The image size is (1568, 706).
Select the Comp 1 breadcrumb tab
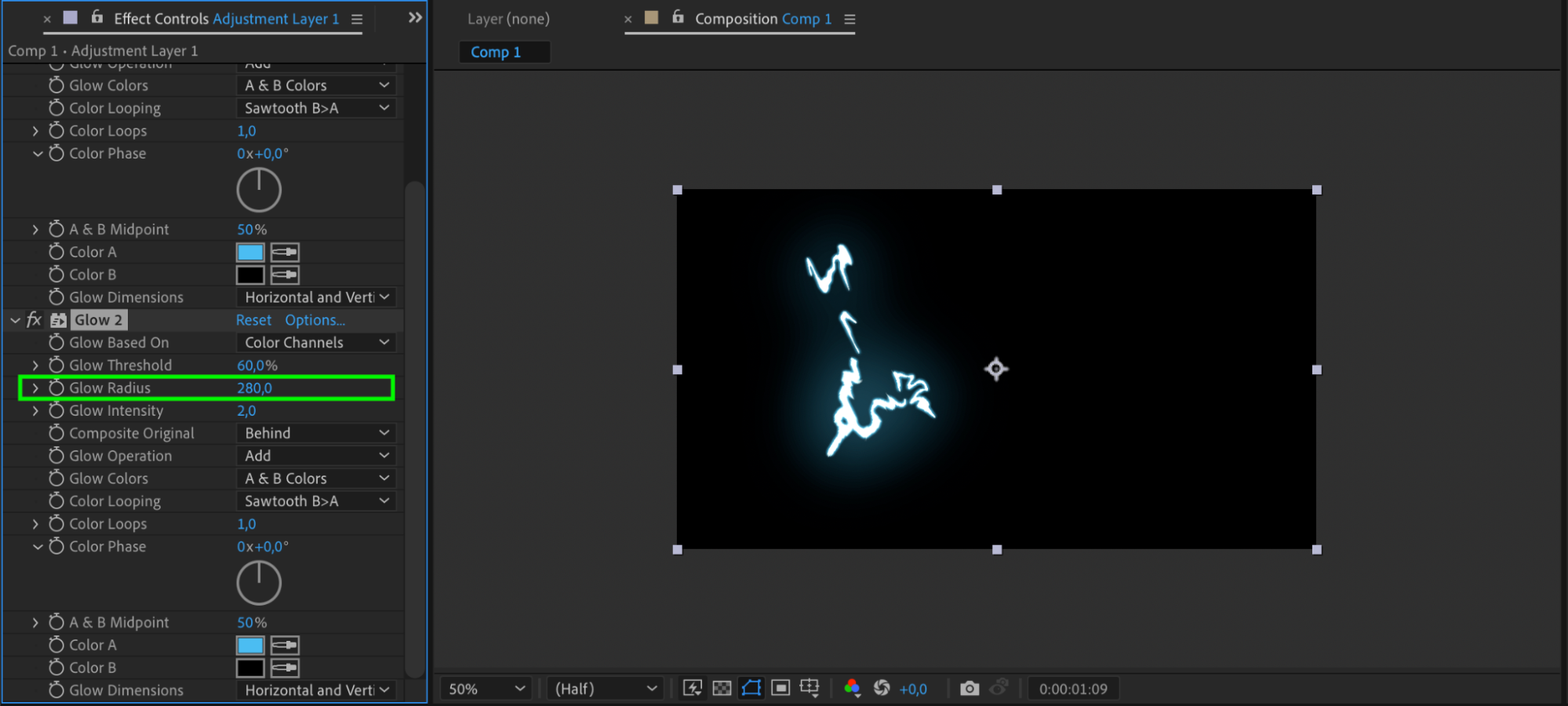point(496,52)
